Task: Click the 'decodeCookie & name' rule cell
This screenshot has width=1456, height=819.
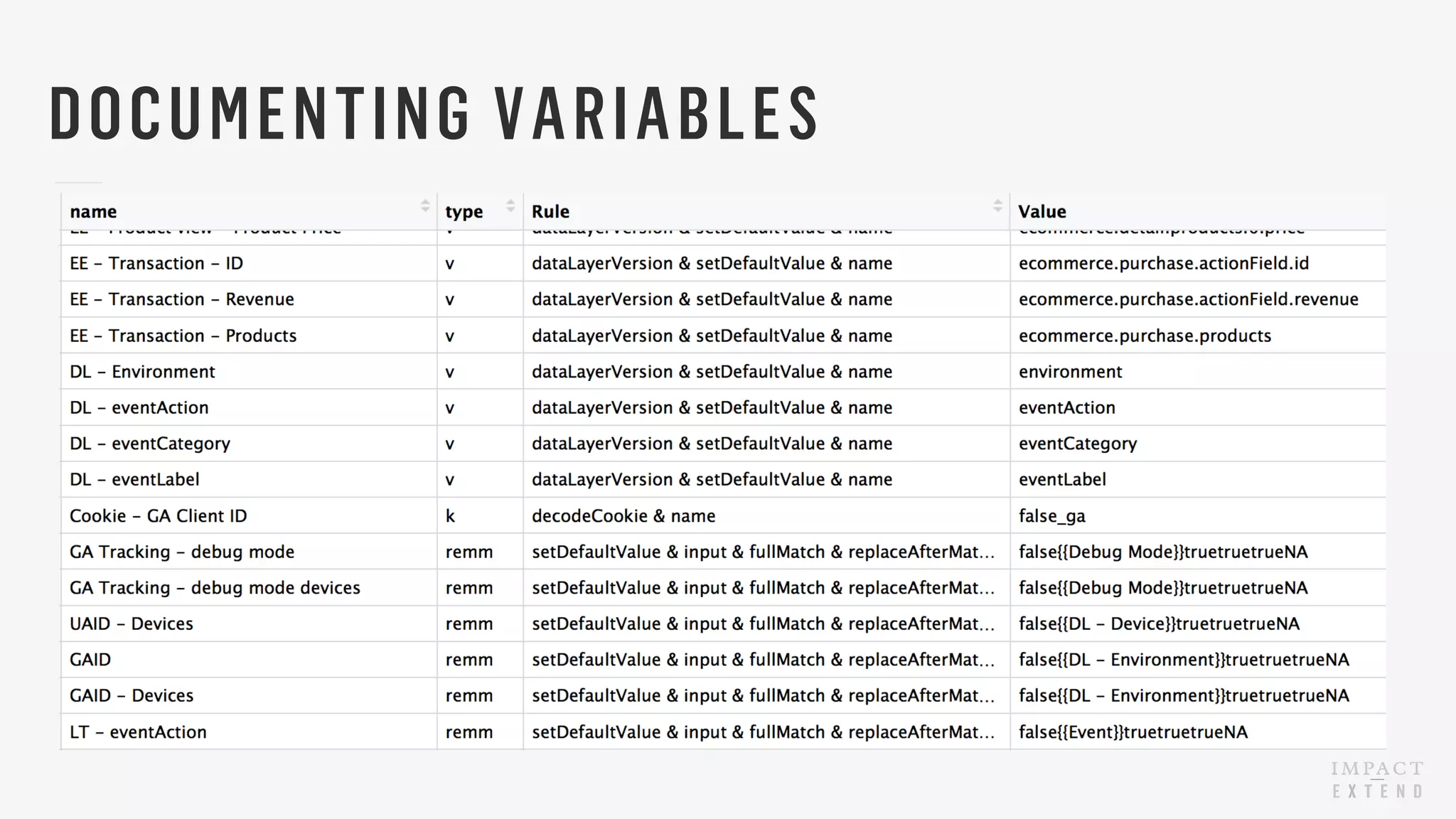Action: click(766, 516)
